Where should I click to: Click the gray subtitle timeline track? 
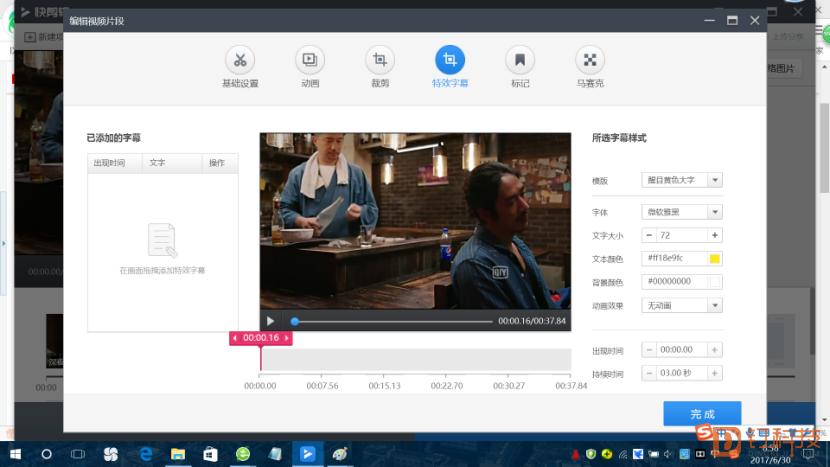[416, 360]
